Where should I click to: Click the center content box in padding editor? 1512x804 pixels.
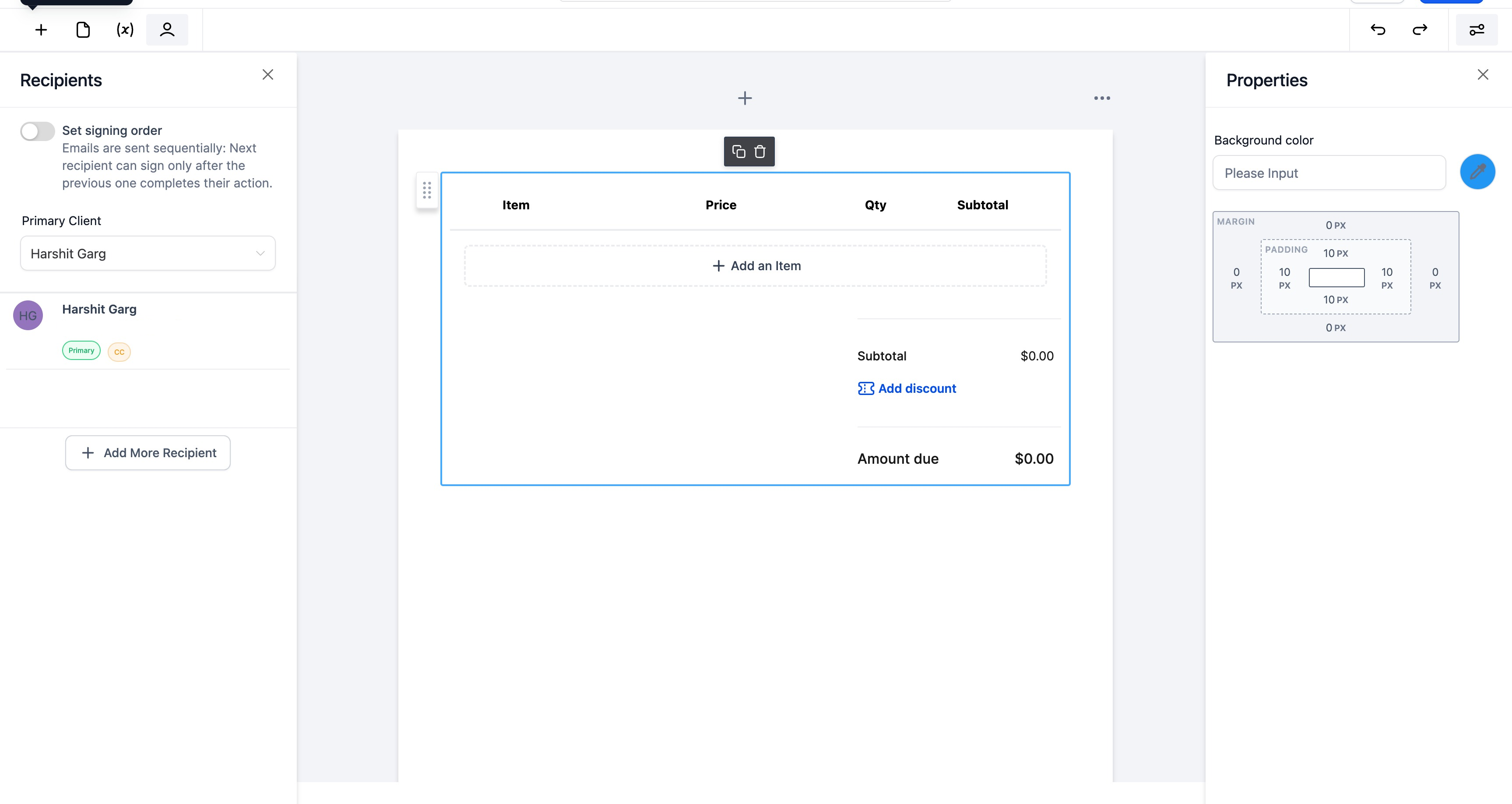pos(1336,277)
